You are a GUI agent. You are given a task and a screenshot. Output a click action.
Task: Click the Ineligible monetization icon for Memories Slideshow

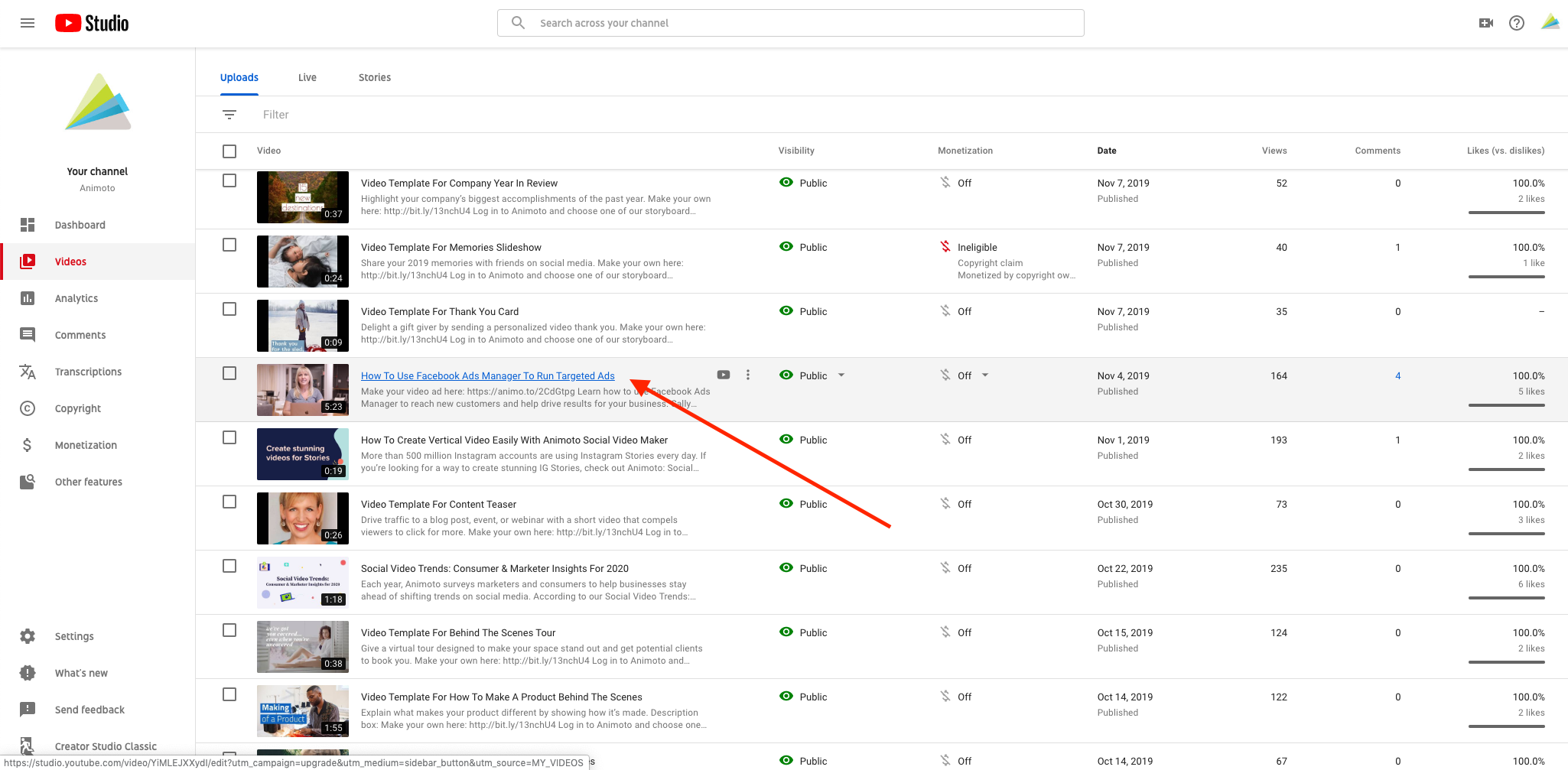(x=945, y=247)
